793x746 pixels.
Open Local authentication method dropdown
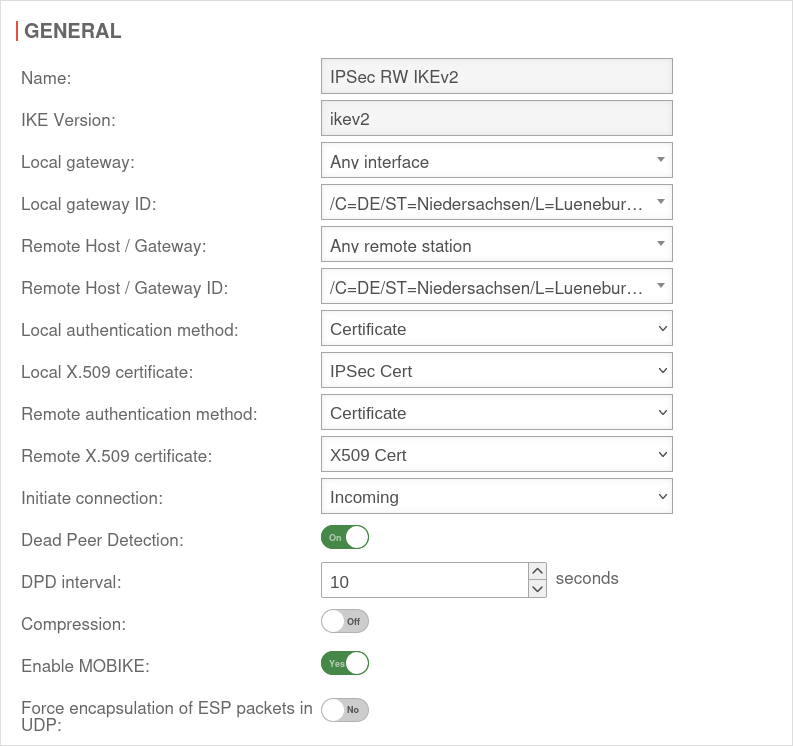496,329
